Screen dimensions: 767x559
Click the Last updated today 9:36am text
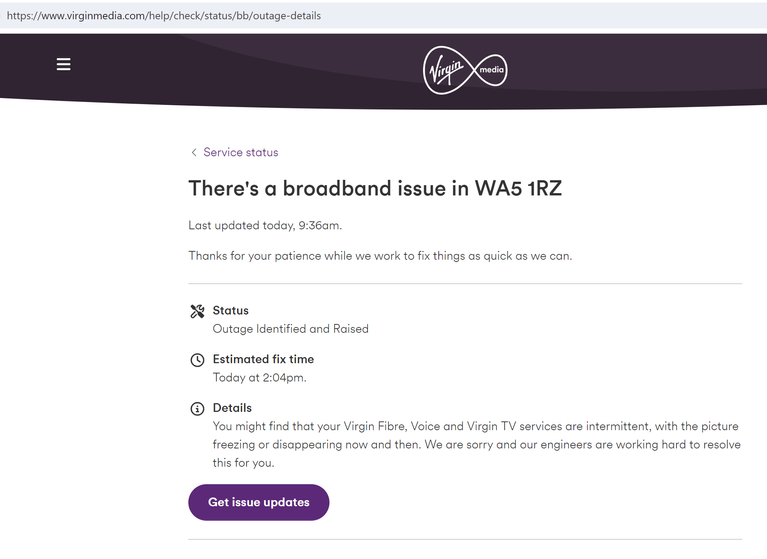click(265, 225)
